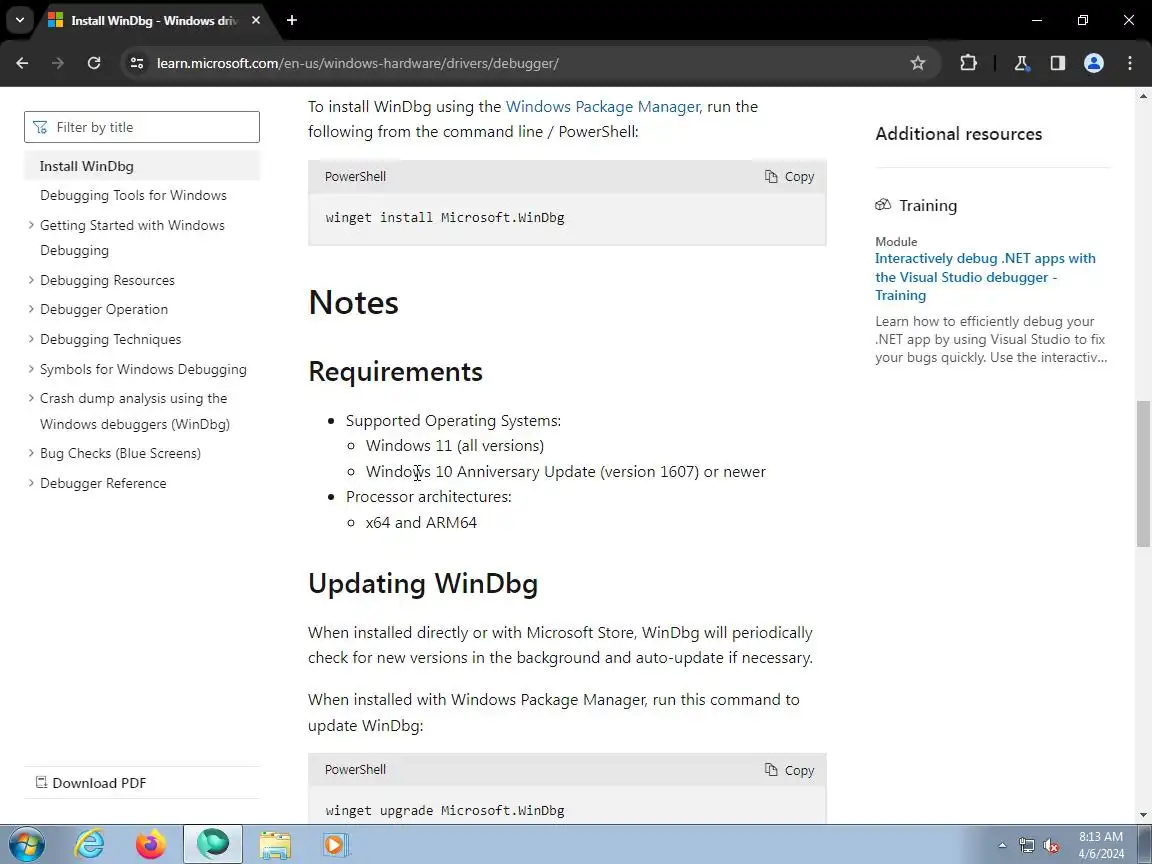Open the extensions puzzle icon

tap(968, 63)
